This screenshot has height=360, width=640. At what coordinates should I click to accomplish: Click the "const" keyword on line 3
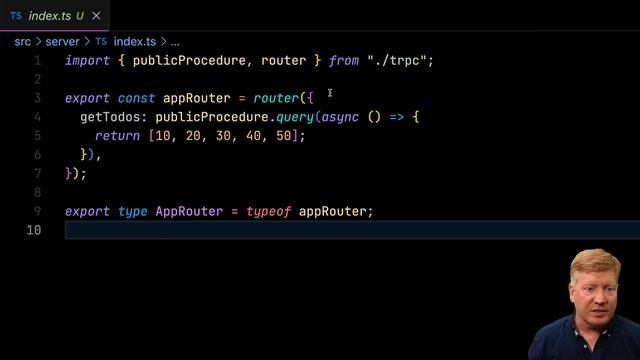pos(136,98)
